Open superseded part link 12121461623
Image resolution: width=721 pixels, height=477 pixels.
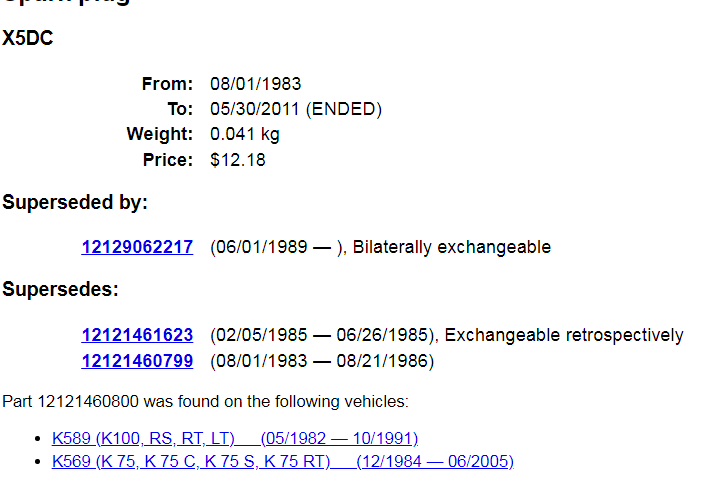pyautogui.click(x=137, y=335)
